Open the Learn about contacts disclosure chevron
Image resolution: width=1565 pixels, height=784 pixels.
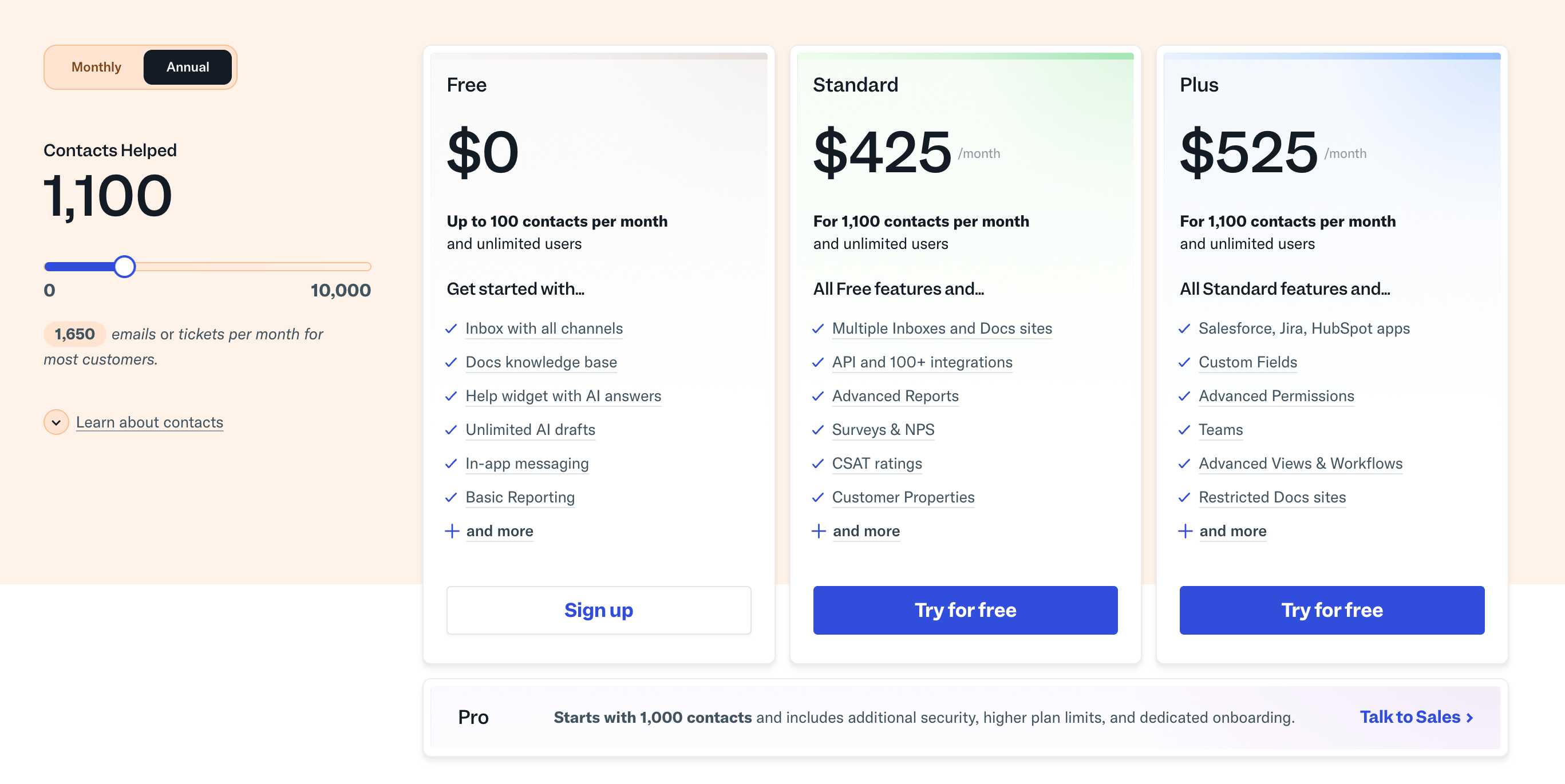pyautogui.click(x=56, y=422)
